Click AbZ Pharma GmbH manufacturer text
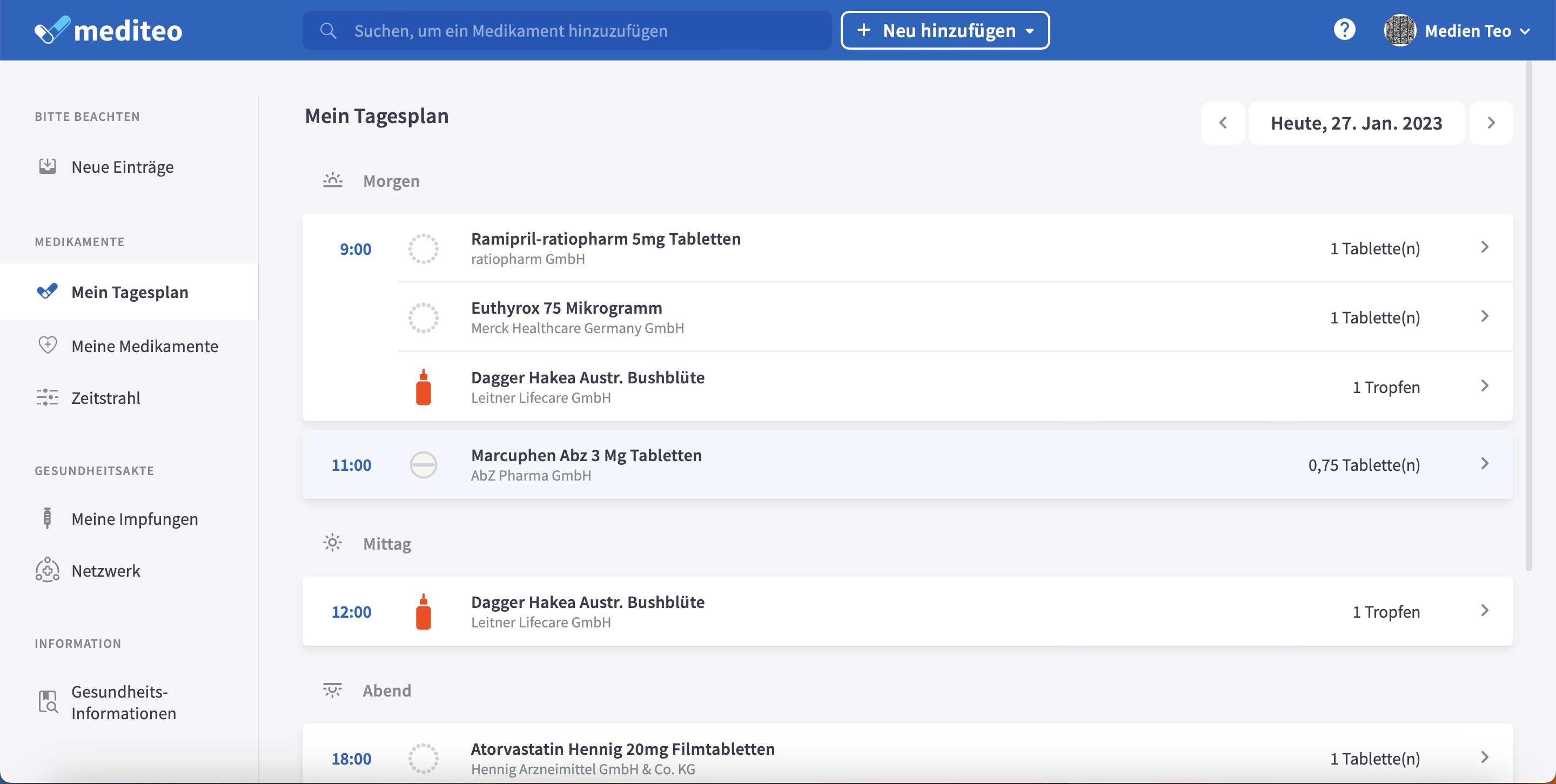The image size is (1556, 784). pos(531,475)
